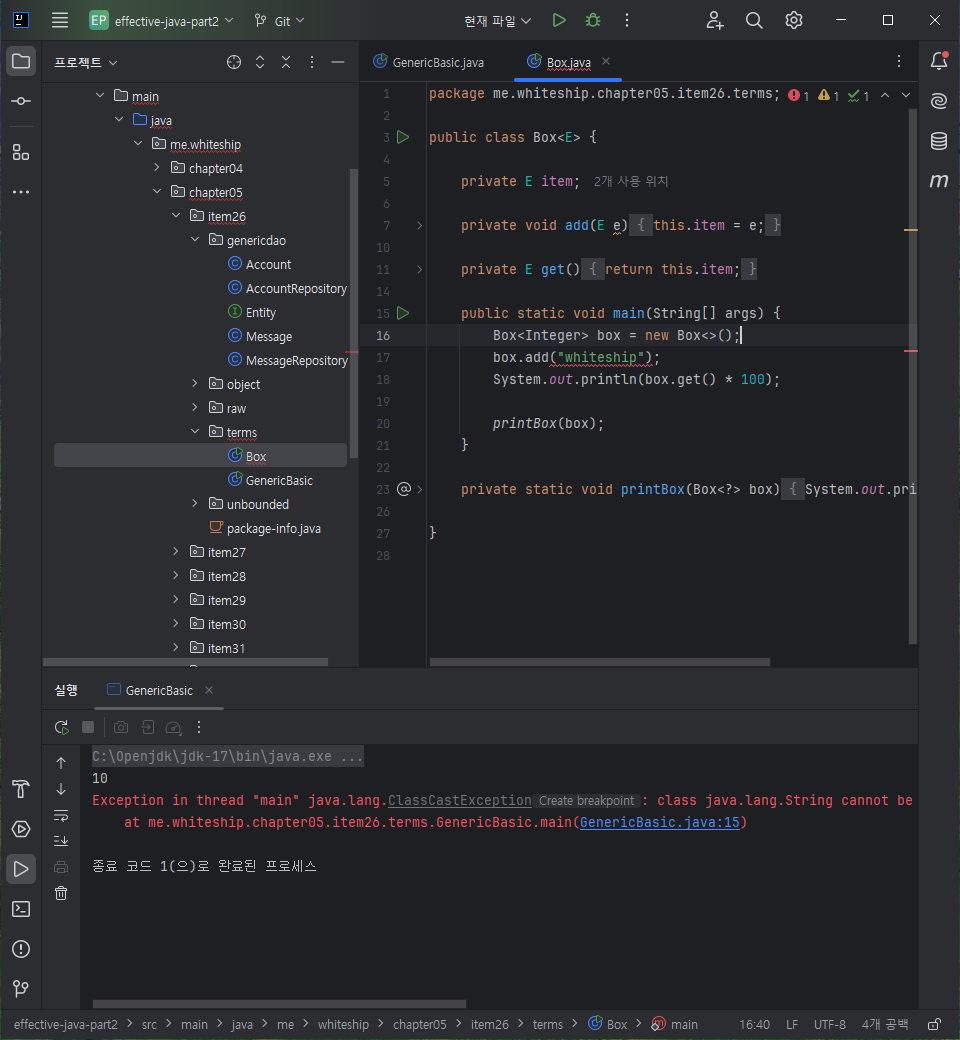Screen dimensions: 960x1040
Task: Run the current file with green play icon
Action: pos(559,21)
